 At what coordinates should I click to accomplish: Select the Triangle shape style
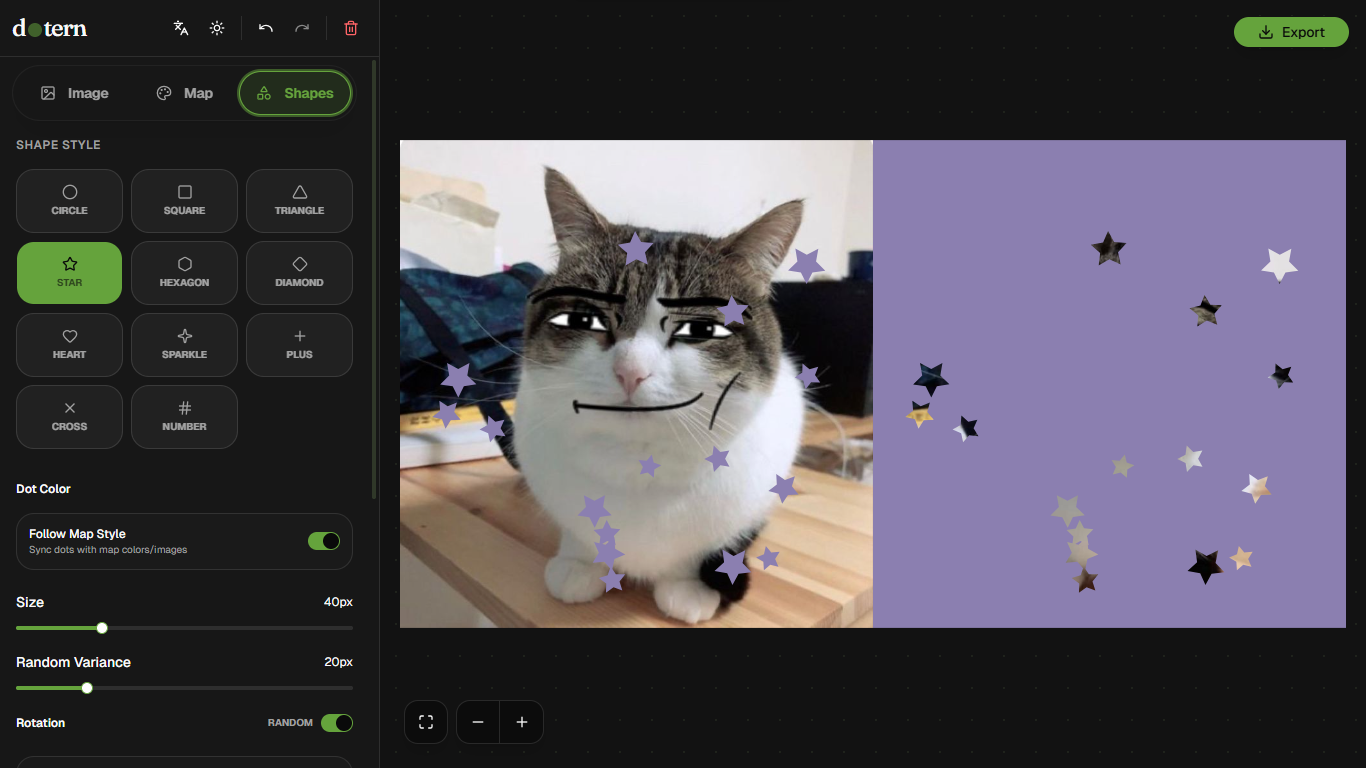[300, 201]
